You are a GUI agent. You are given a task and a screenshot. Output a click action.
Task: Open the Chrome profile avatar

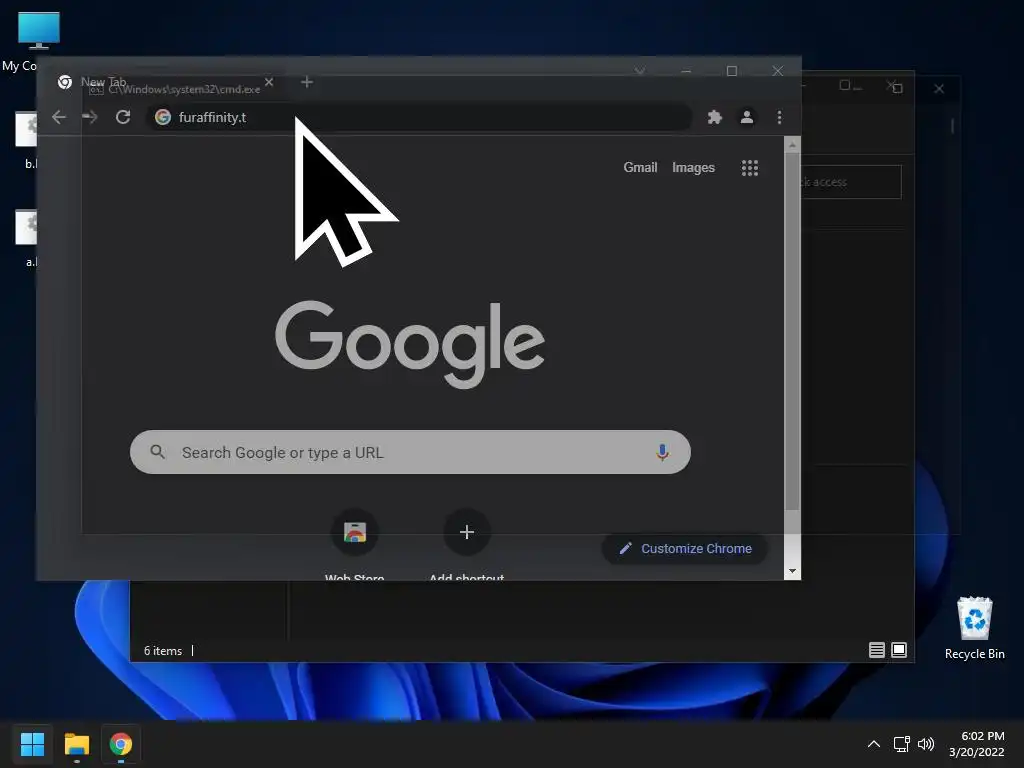coord(746,117)
